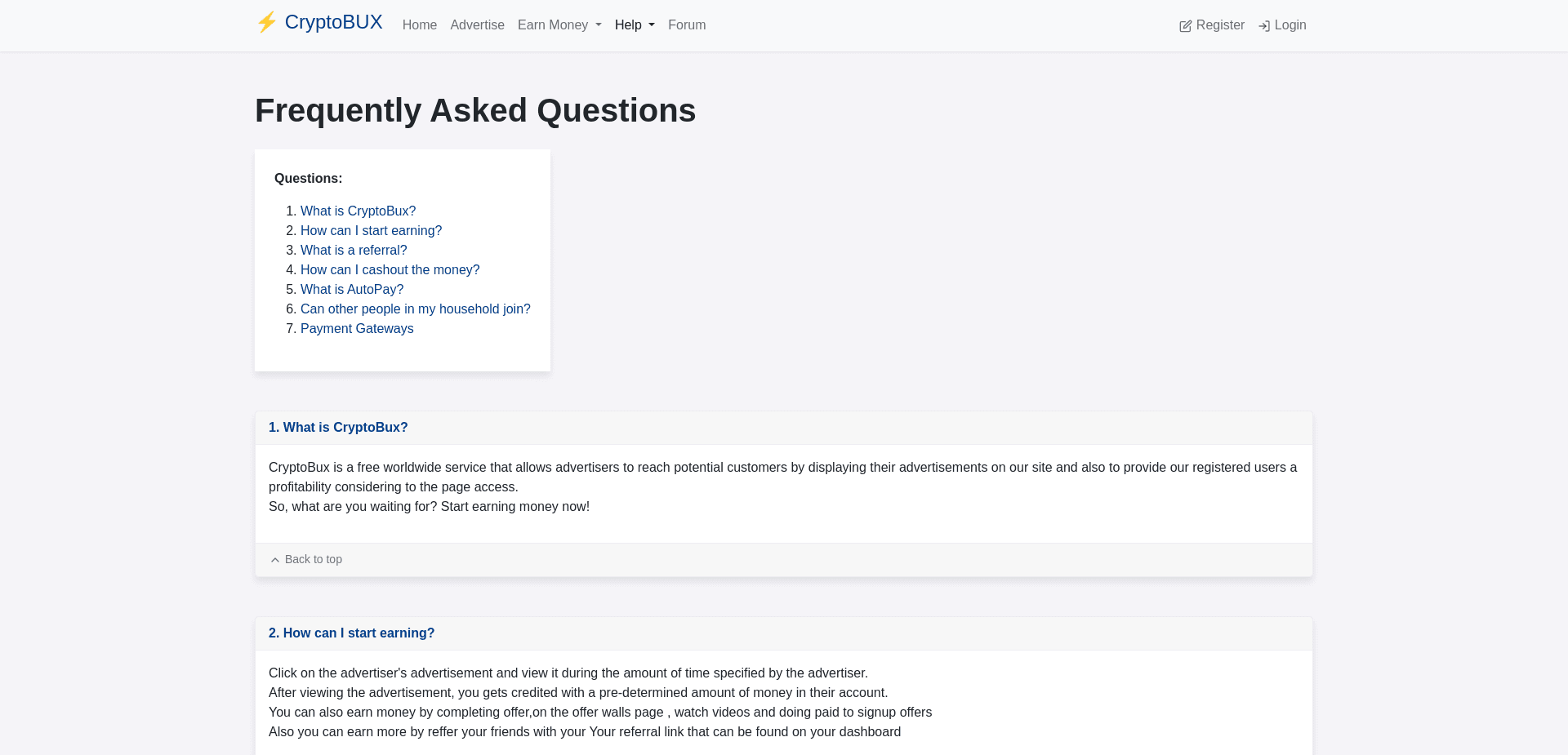
Task: Click Back to top under first answer
Action: click(x=313, y=559)
